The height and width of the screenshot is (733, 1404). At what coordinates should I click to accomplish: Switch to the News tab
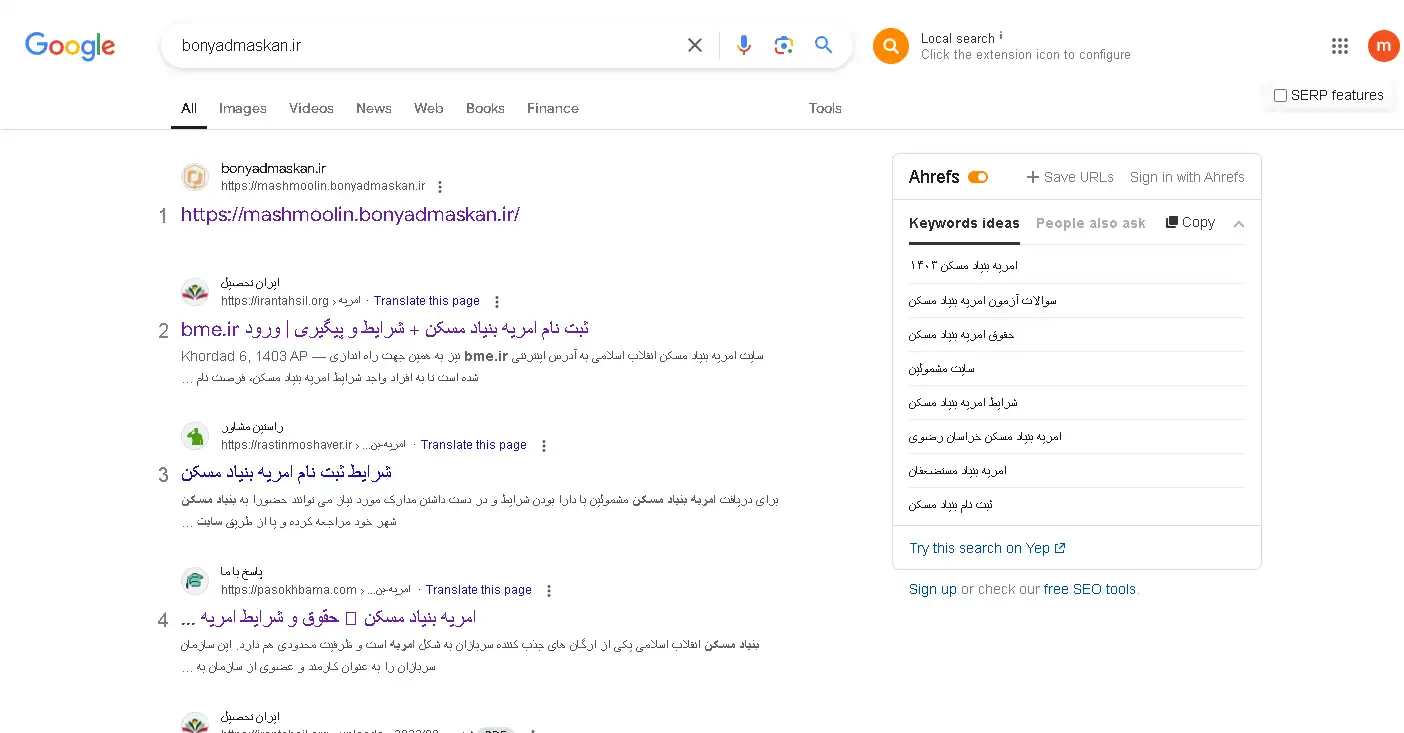374,108
